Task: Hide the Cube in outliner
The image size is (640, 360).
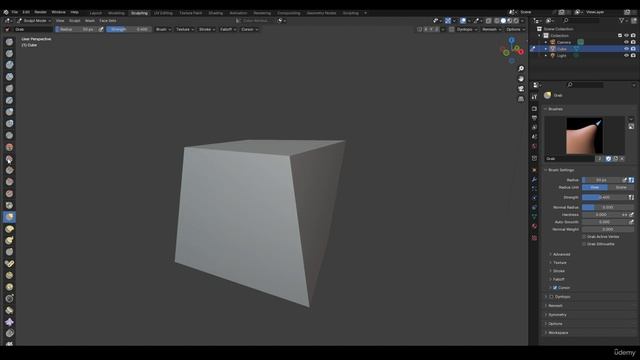Action: 626,49
